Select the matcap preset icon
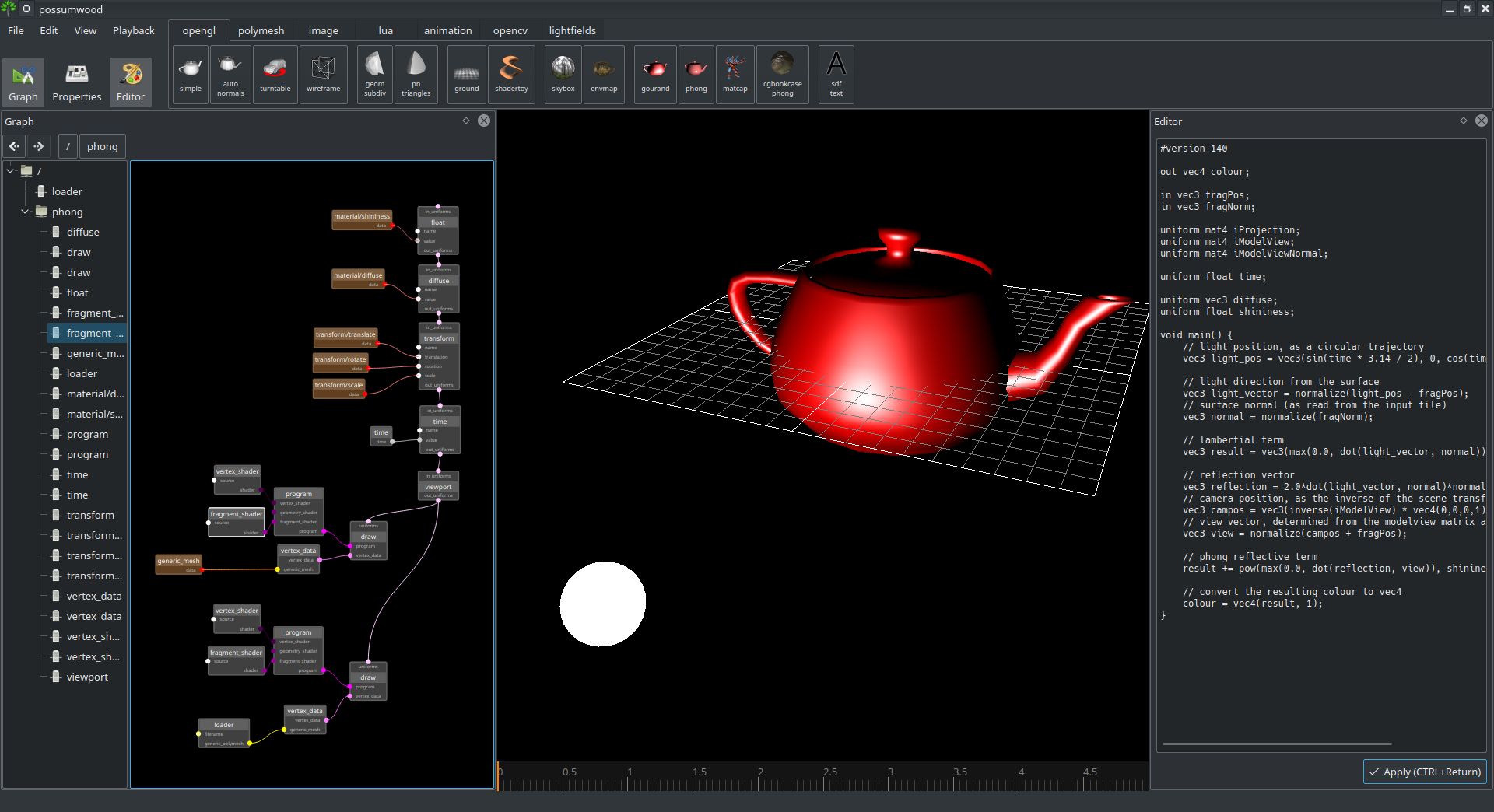The width and height of the screenshot is (1494, 812). click(735, 75)
